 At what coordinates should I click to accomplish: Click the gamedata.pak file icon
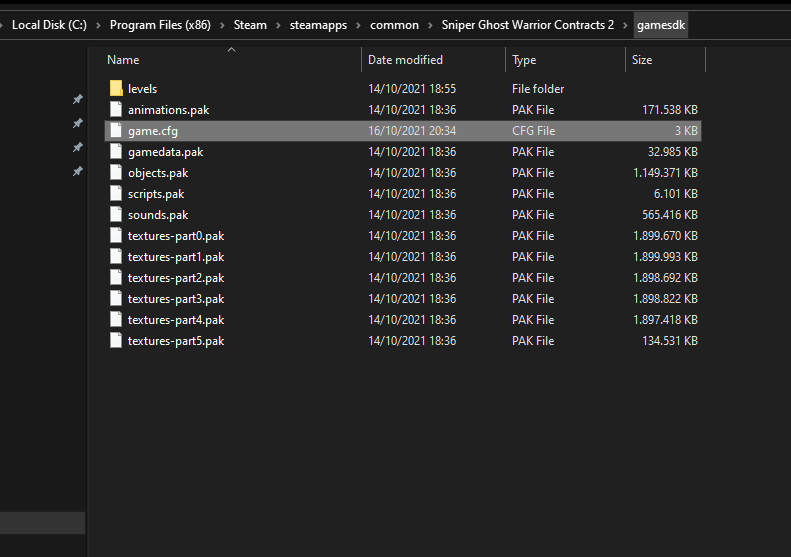click(116, 152)
